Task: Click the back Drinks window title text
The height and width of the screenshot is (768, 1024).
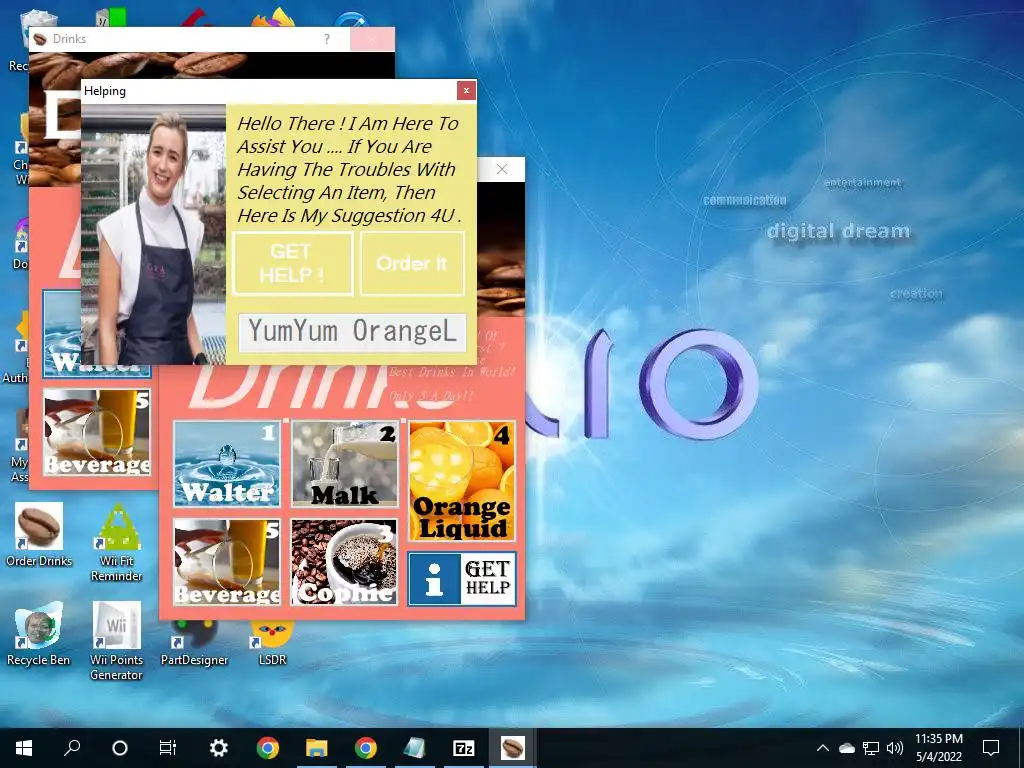Action: tap(69, 39)
